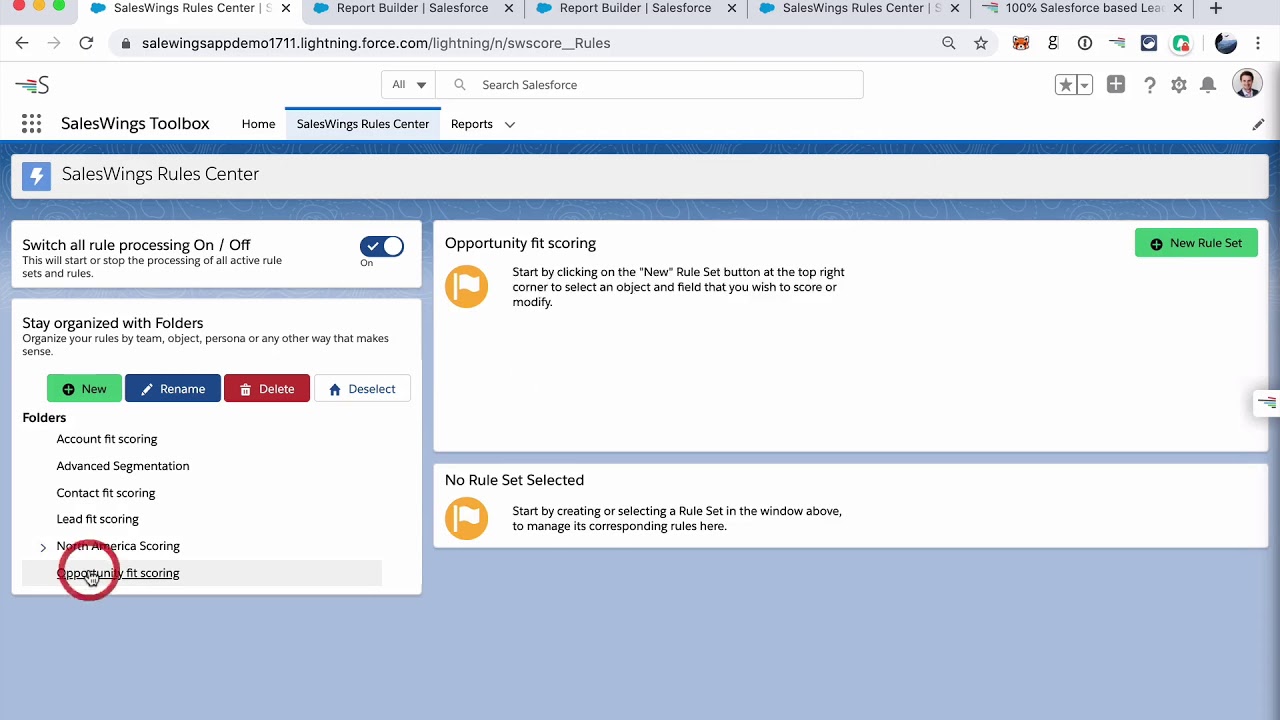1280x720 pixels.
Task: Click the flag icon under No Rule Set Selected
Action: (467, 519)
